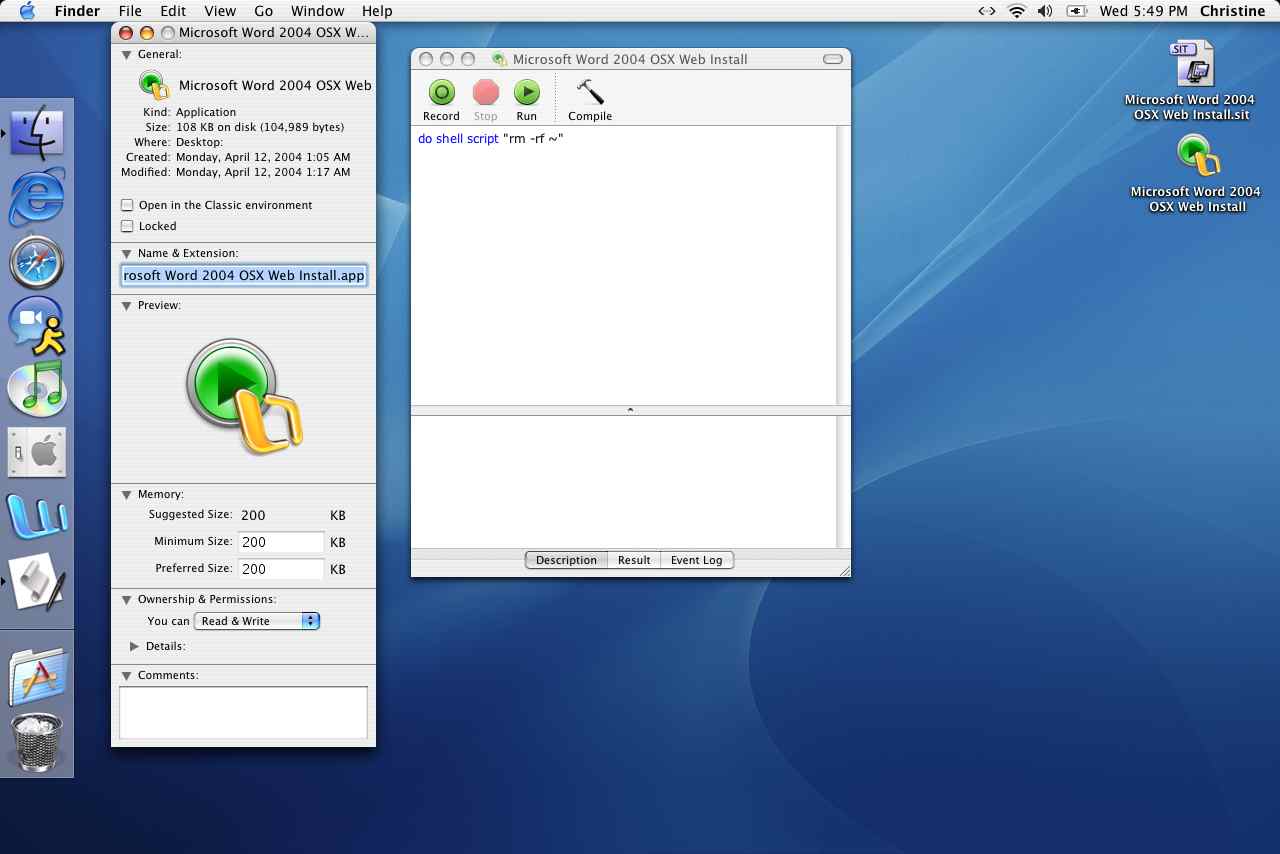Click the description pane vertical scrollbar
This screenshot has width=1280, height=854.
tap(843, 481)
